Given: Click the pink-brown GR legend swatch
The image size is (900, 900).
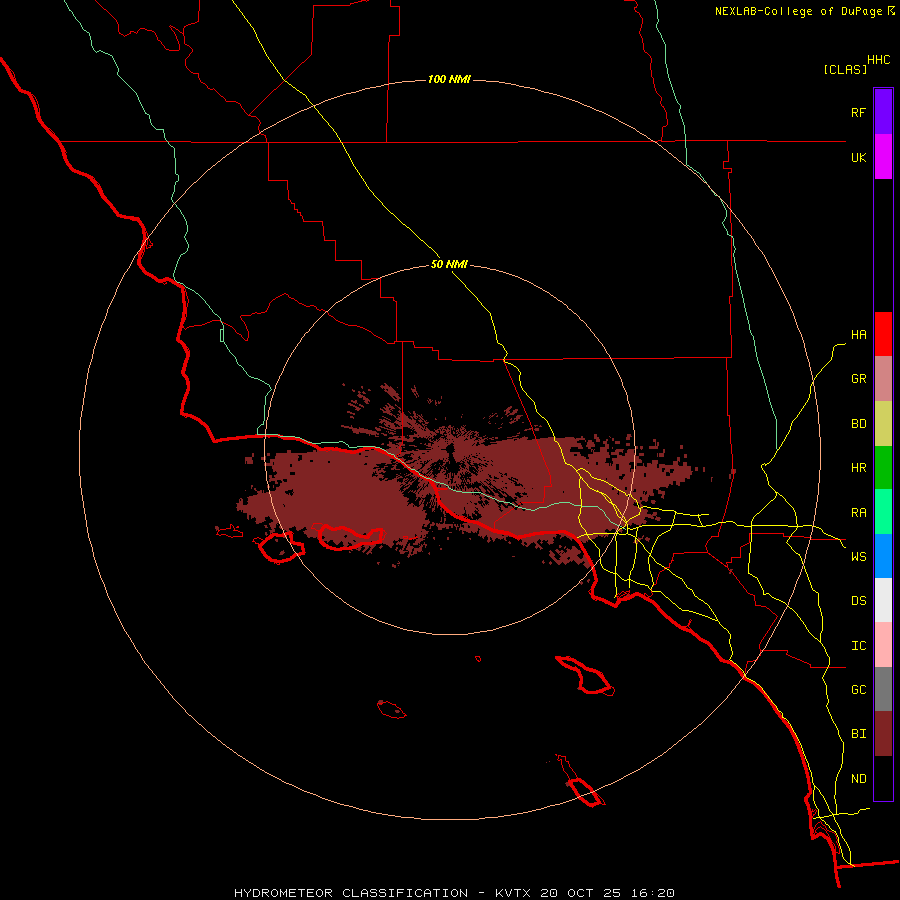Looking at the screenshot, I should [x=883, y=379].
